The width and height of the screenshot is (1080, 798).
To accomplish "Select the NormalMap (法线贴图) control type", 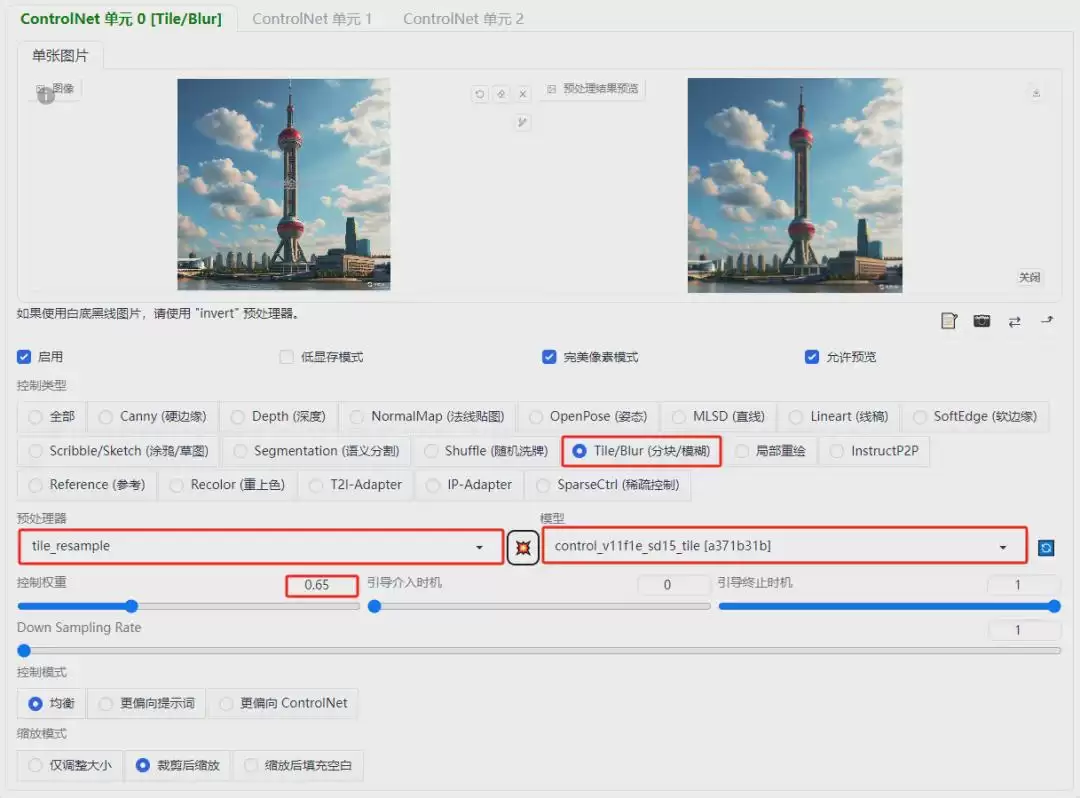I will click(428, 417).
